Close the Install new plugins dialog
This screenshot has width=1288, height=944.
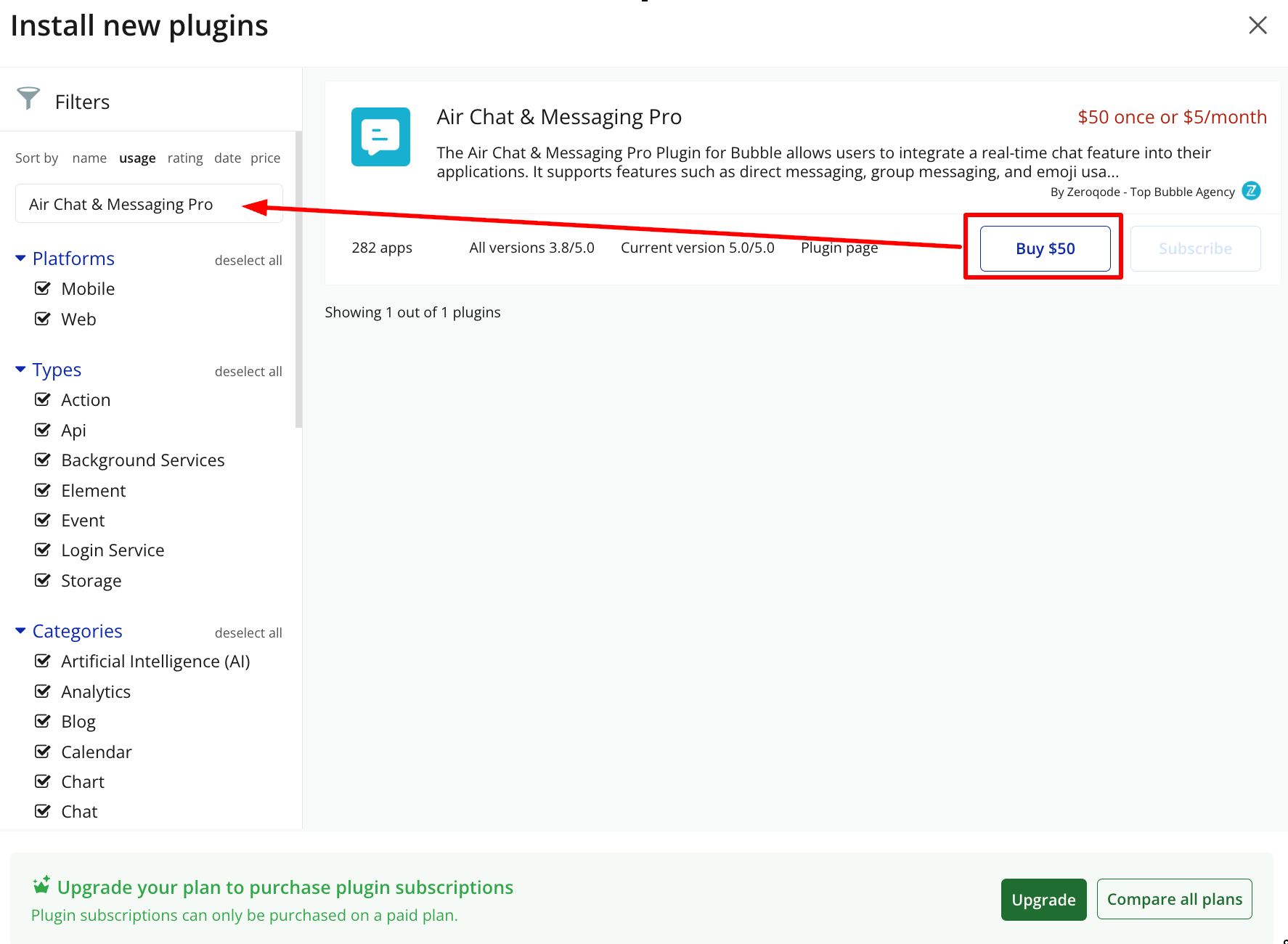(1258, 25)
